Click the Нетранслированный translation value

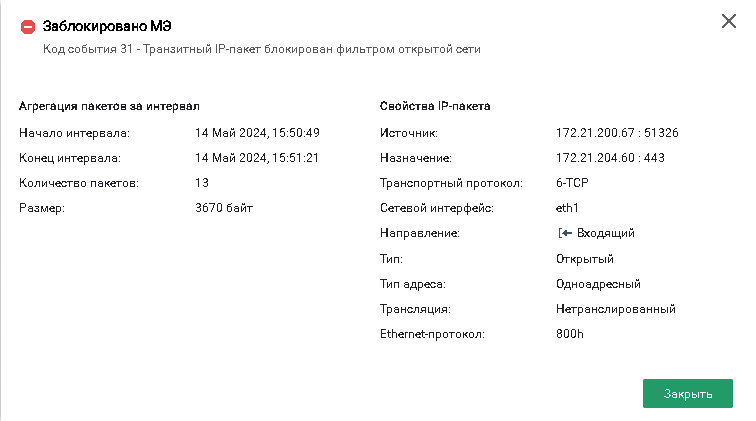616,309
